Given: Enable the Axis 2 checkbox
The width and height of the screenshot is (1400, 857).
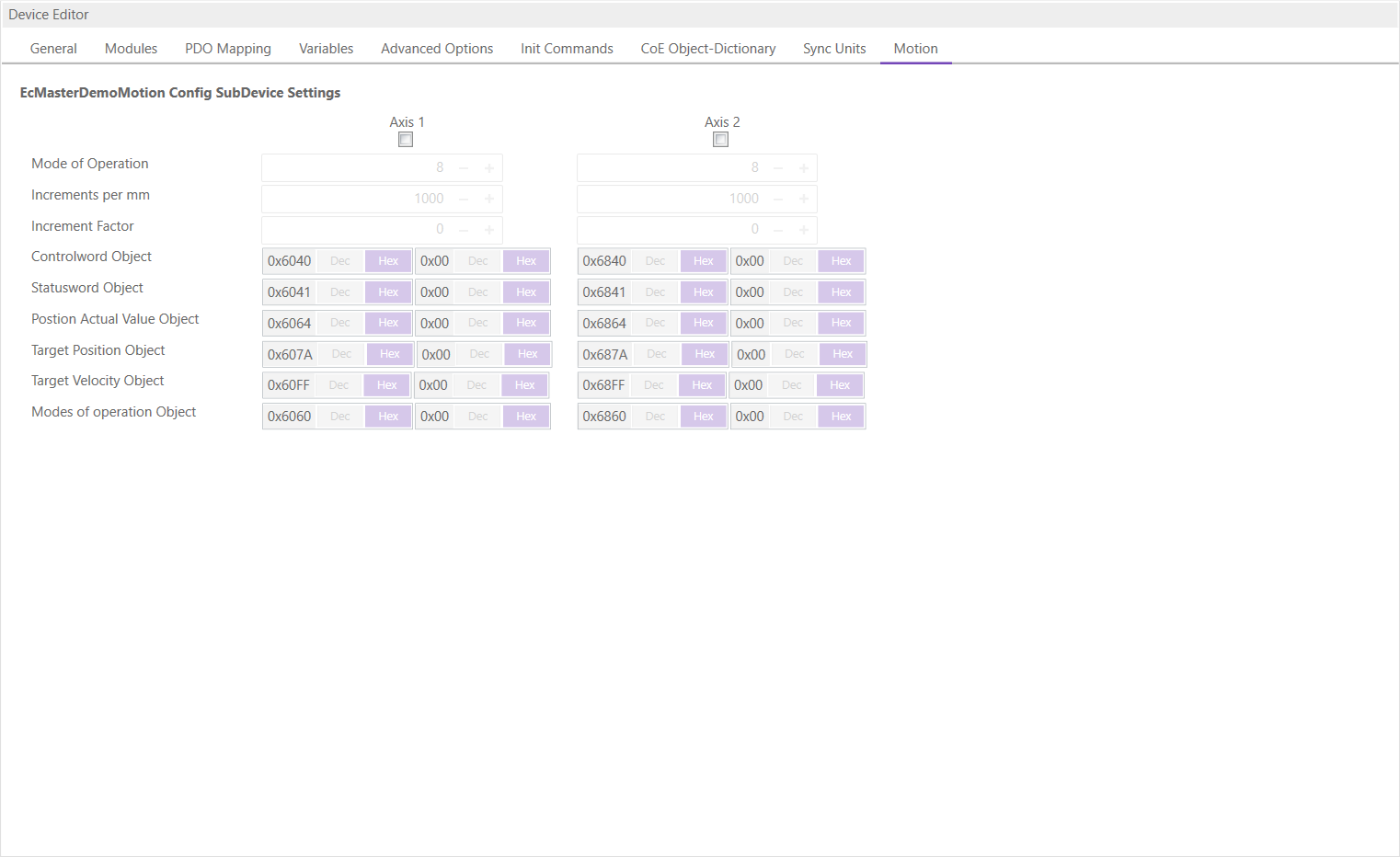Looking at the screenshot, I should [720, 140].
